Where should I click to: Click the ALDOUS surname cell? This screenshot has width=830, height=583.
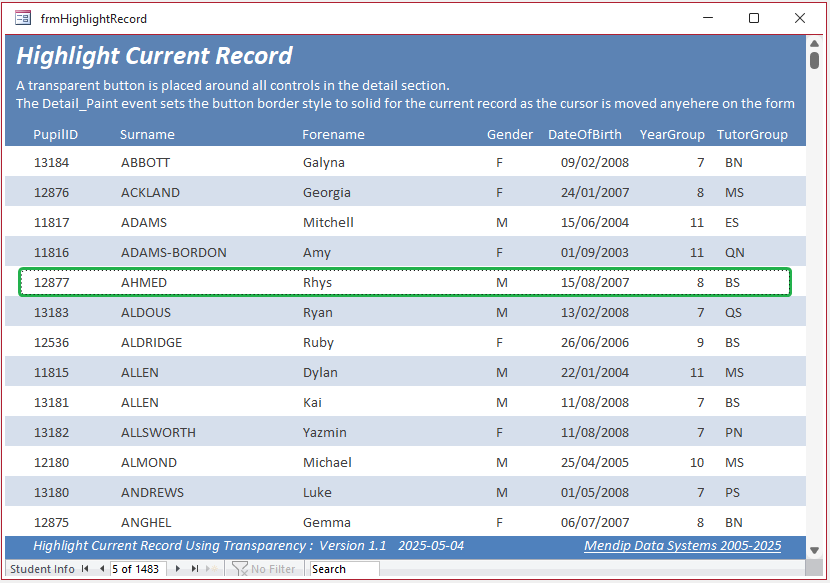click(146, 312)
